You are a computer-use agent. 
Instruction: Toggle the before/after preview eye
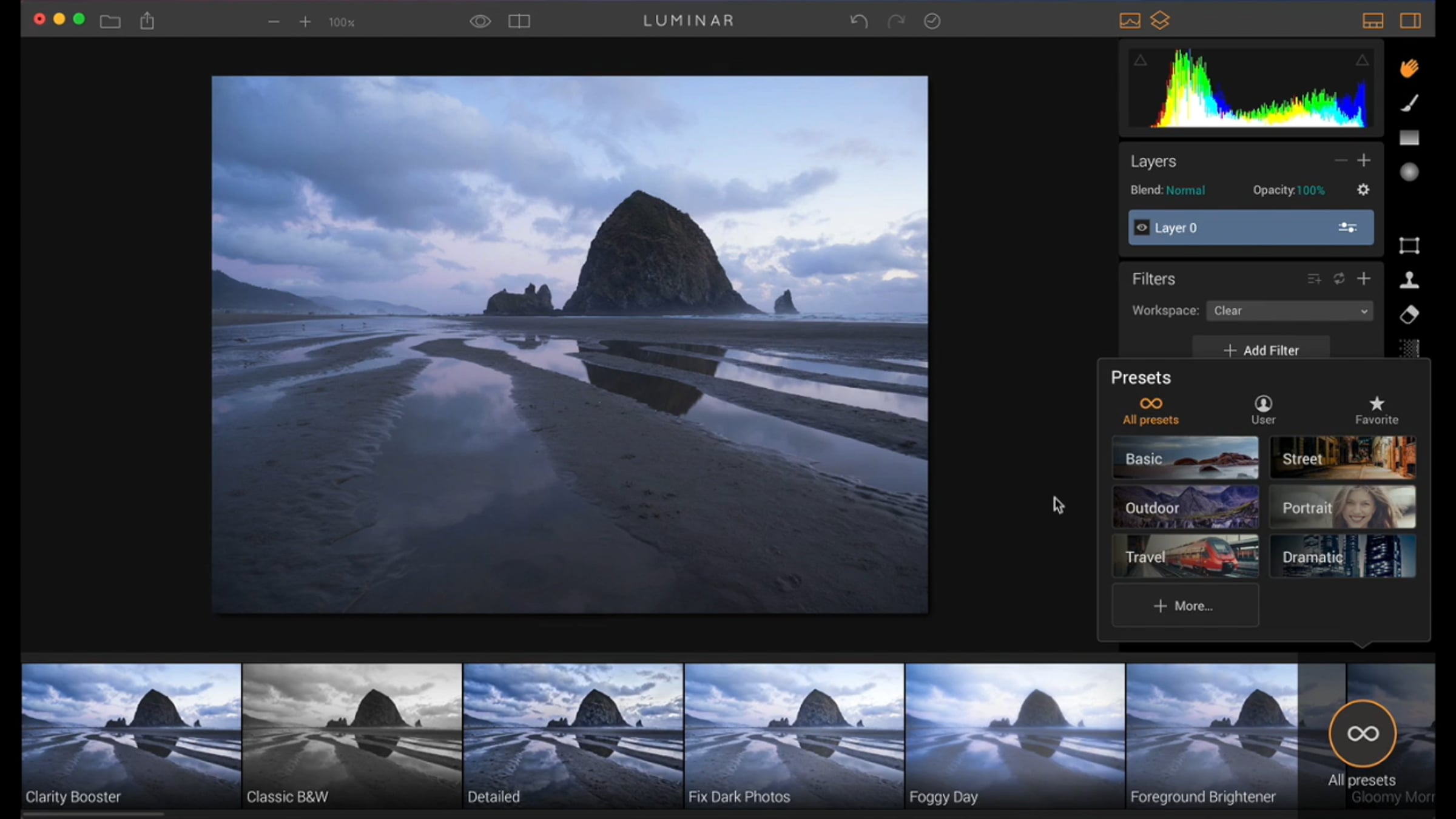click(480, 21)
